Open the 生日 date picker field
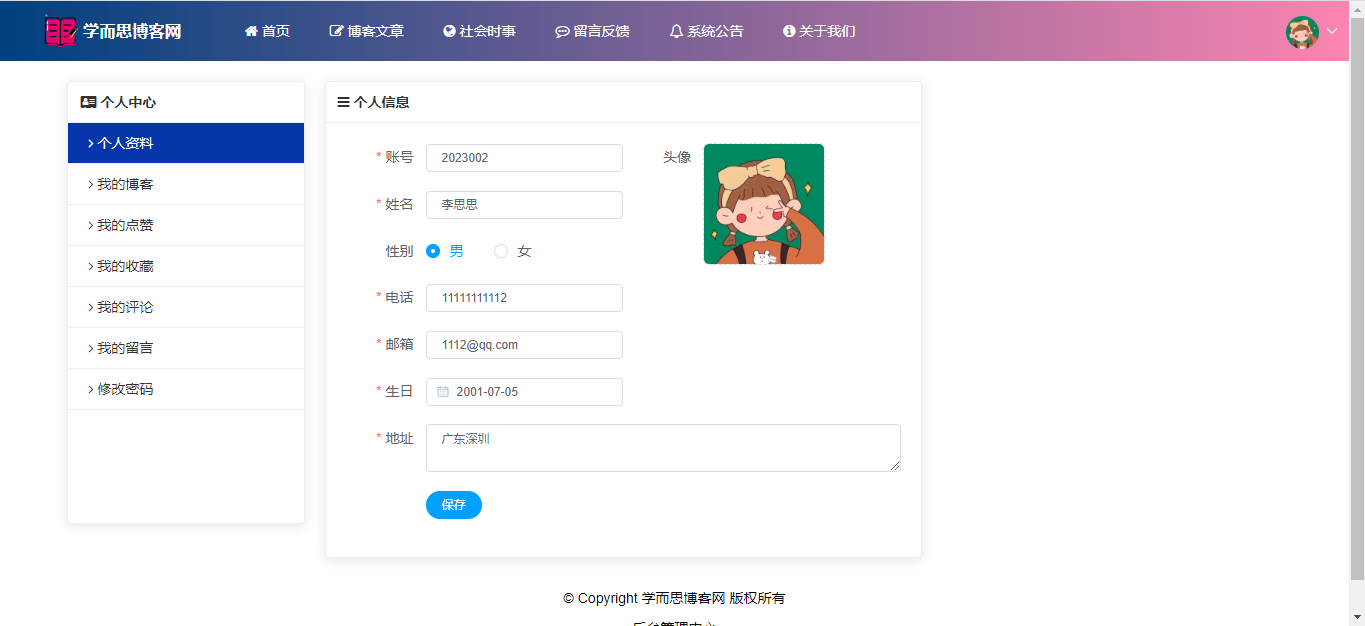Image resolution: width=1365 pixels, height=626 pixels. (524, 392)
